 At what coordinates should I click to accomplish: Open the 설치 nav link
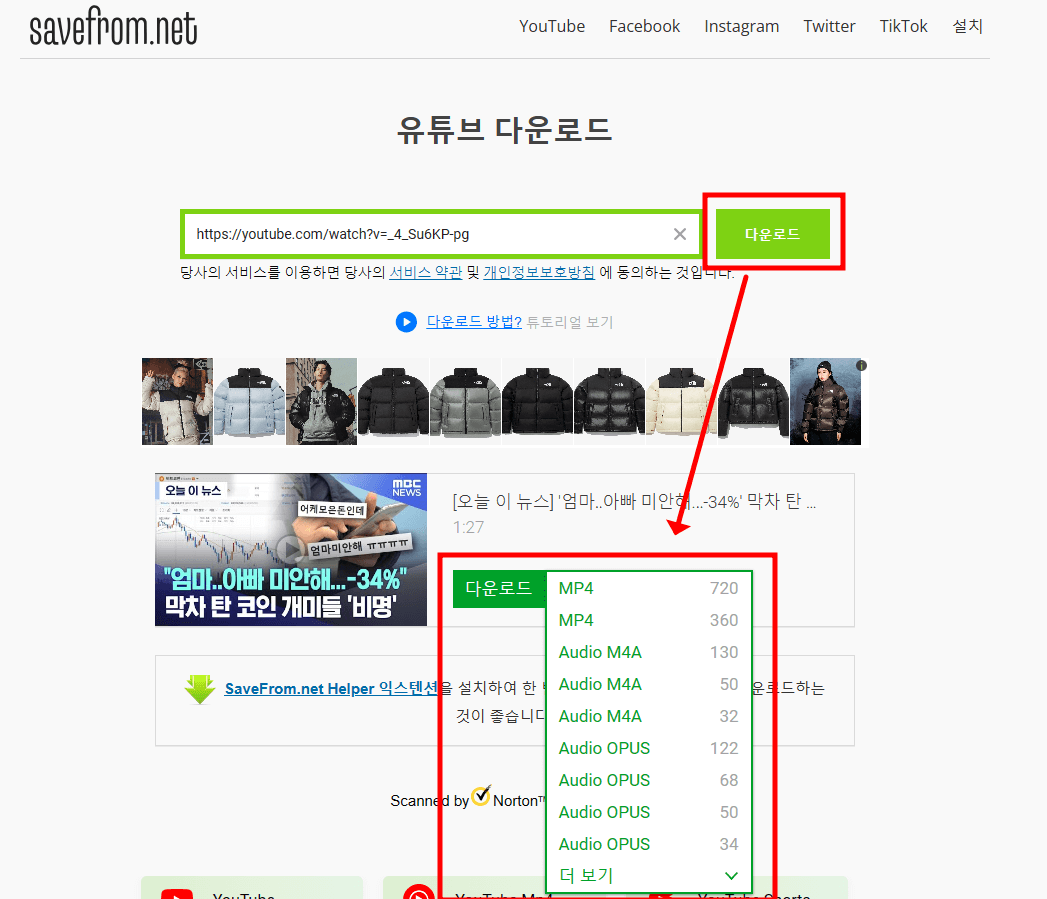coord(967,26)
